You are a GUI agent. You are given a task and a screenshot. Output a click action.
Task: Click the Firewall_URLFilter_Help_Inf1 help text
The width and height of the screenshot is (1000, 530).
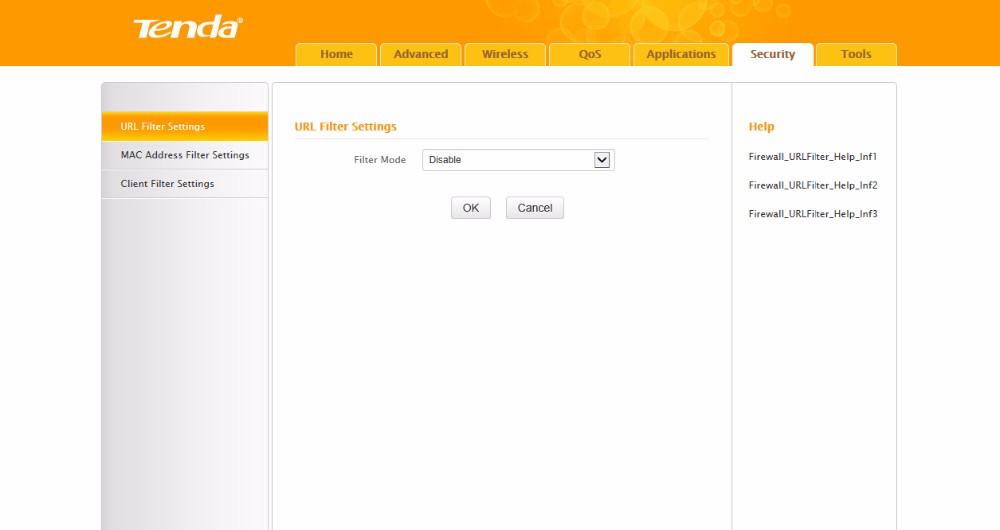[812, 157]
